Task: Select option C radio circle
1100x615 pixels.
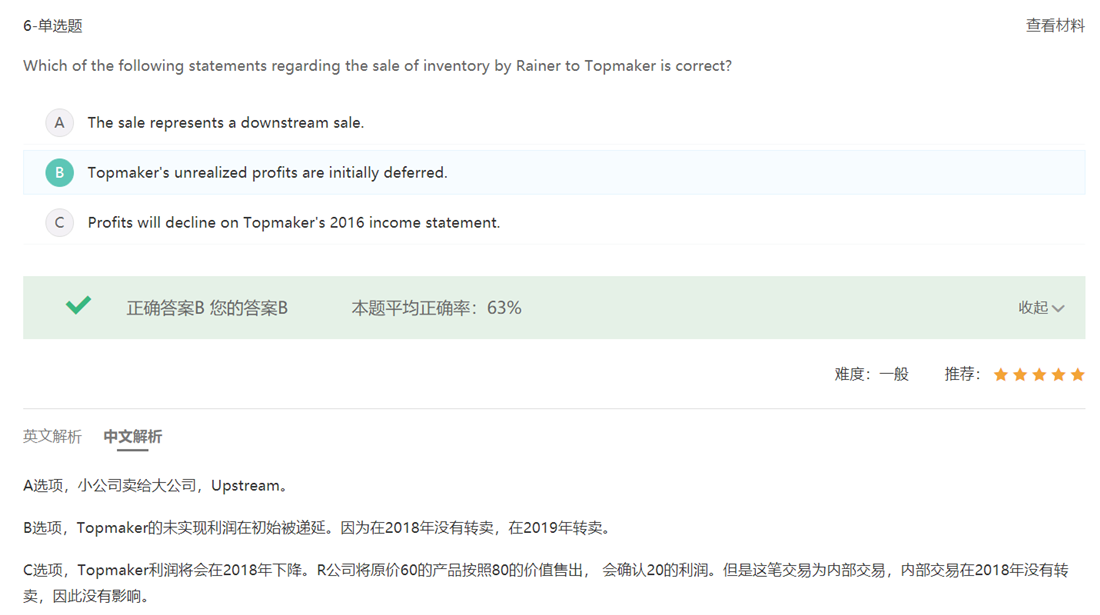Action: 60,222
